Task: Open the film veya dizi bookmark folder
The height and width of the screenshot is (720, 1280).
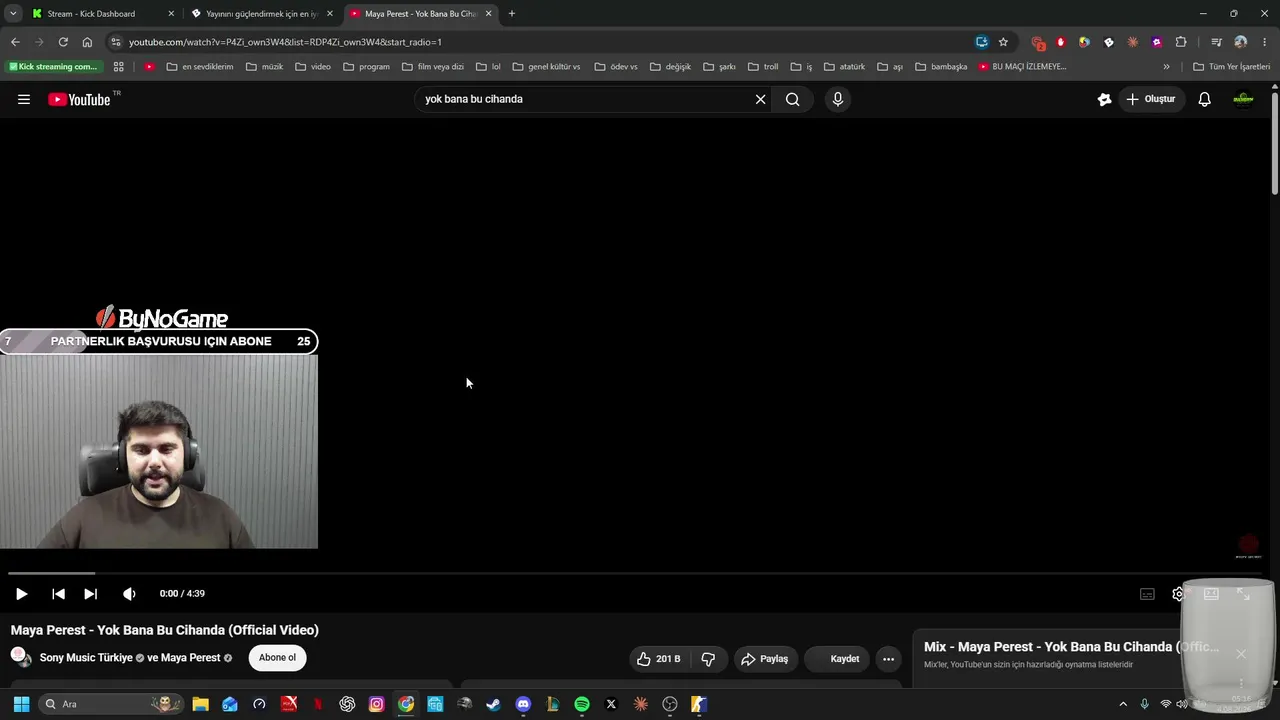Action: coord(433,67)
